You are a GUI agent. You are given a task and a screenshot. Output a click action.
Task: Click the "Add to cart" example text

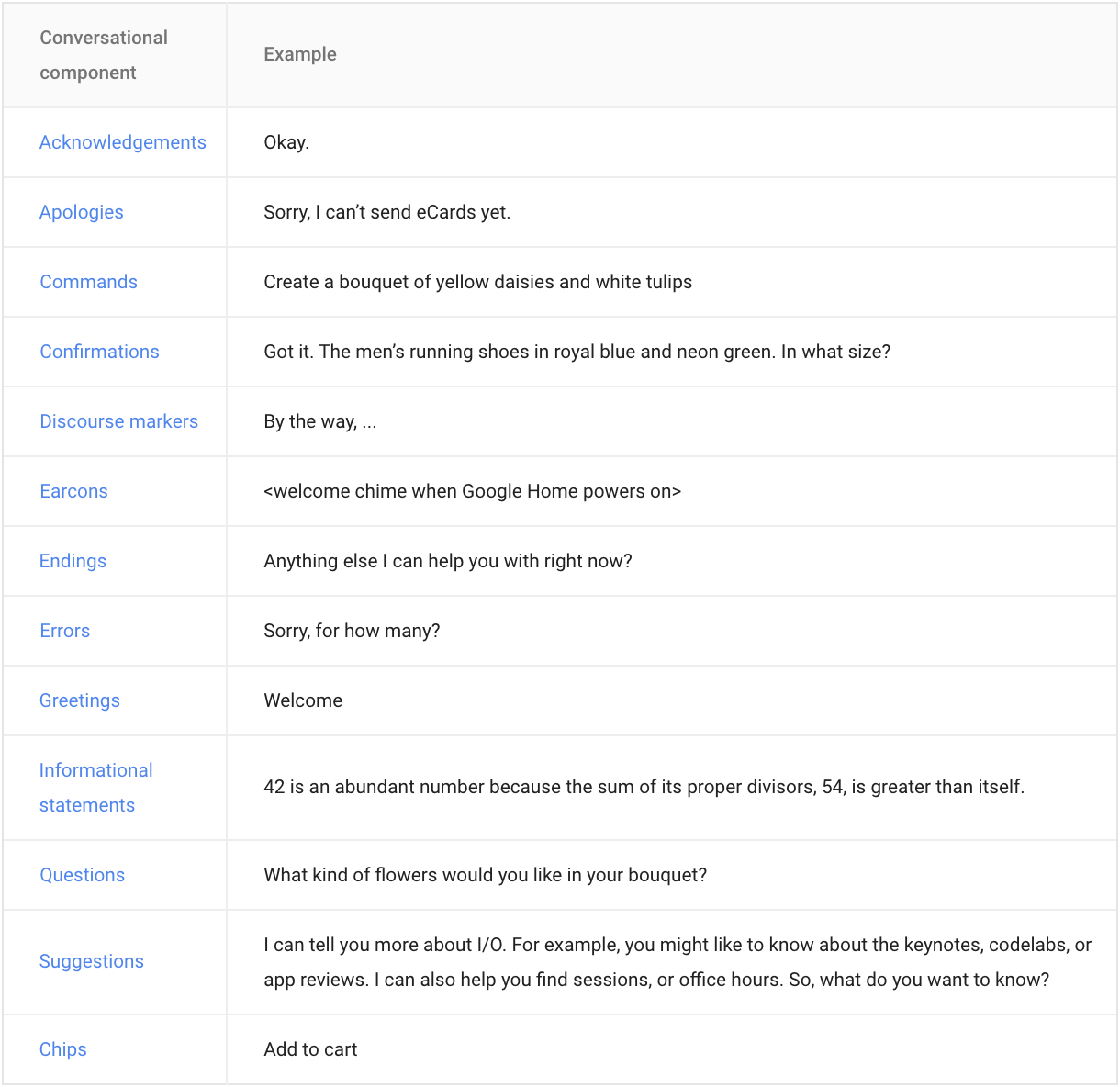[x=310, y=1049]
